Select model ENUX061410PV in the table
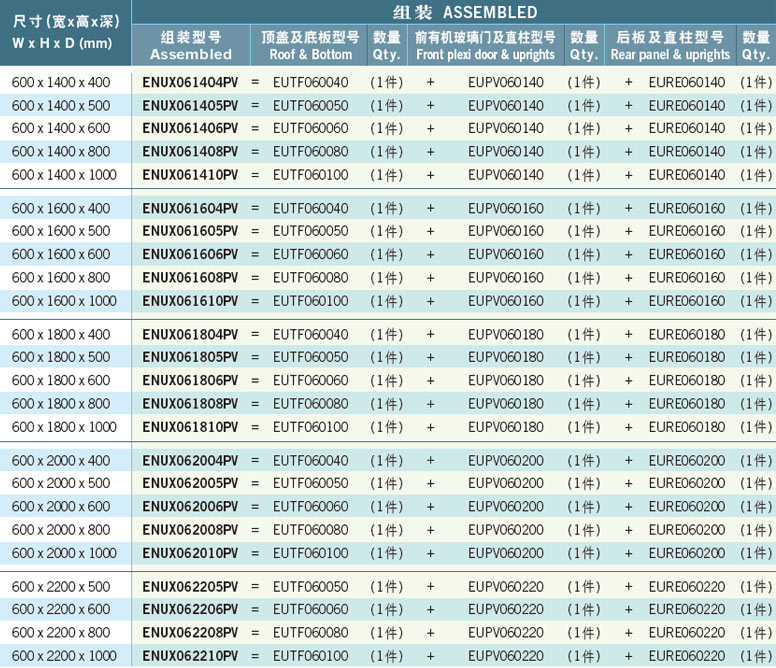 tap(190, 175)
